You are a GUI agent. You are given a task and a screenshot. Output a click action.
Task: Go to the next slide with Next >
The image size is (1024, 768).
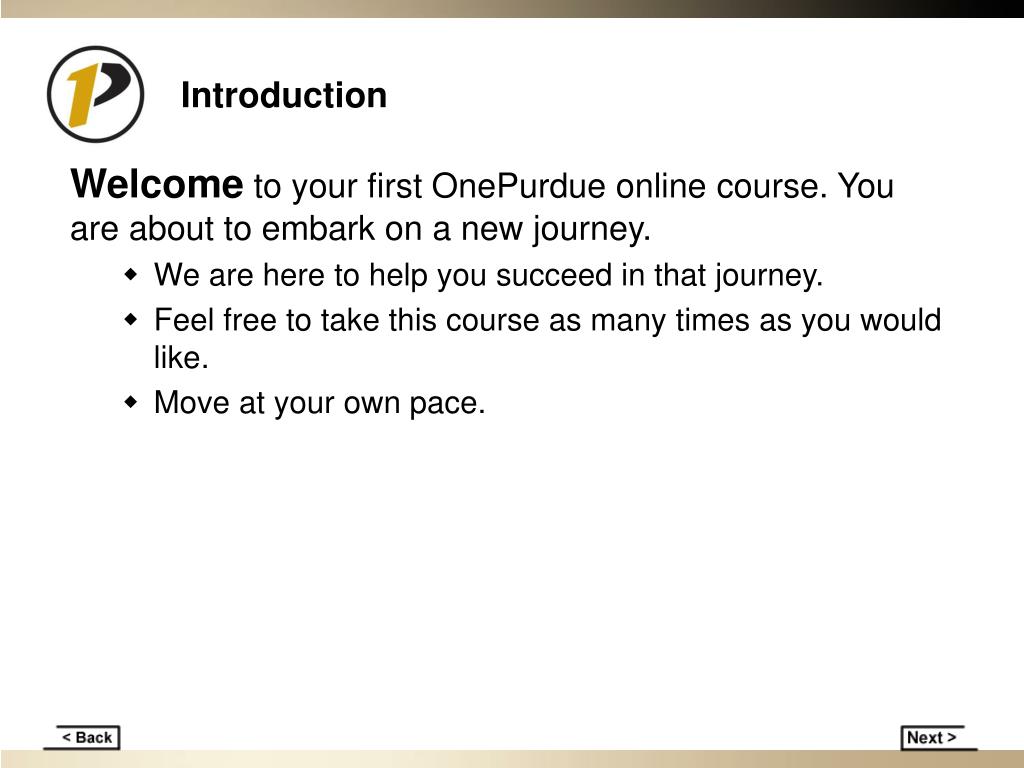tap(932, 737)
